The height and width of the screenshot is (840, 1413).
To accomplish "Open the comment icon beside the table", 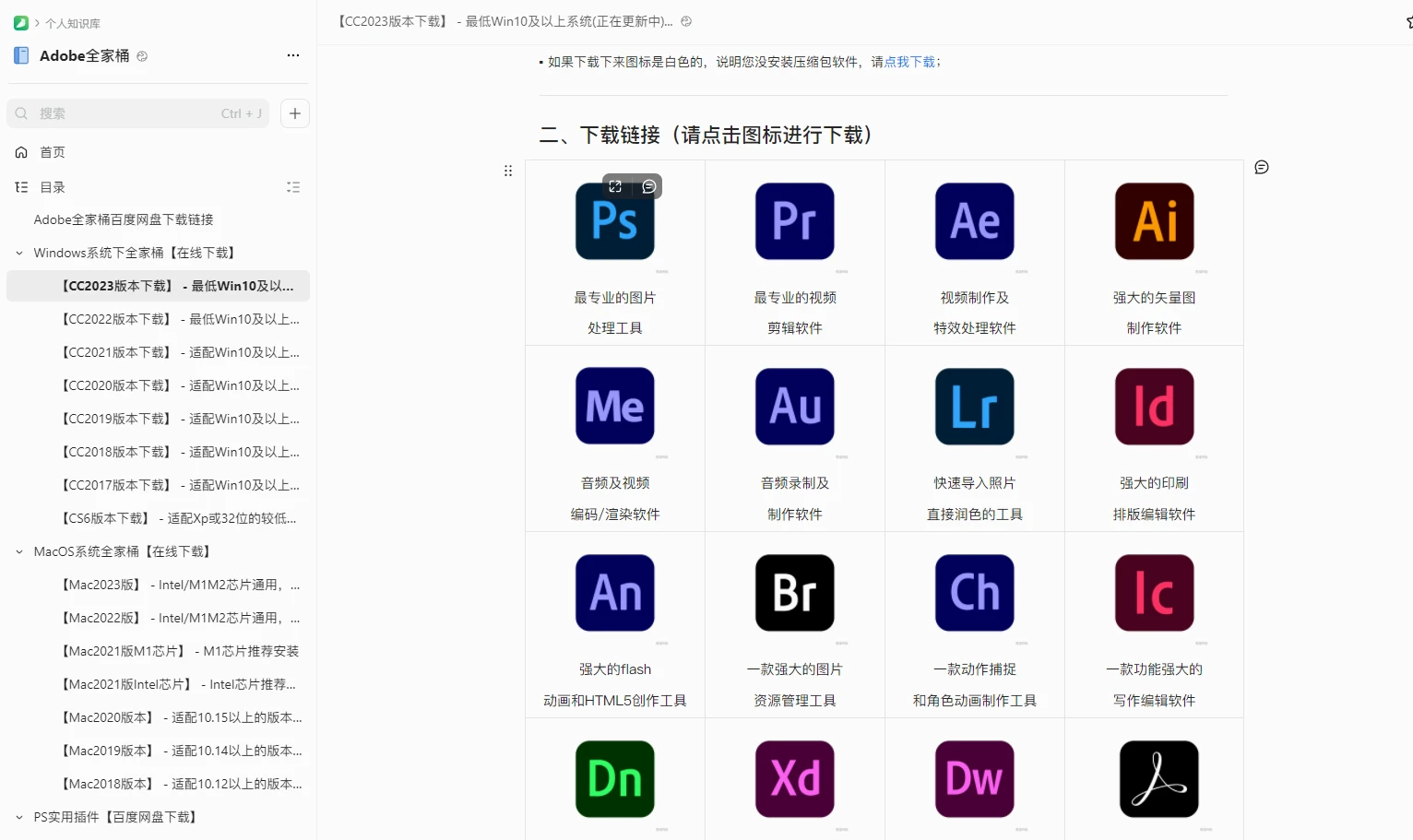I will coord(1262,167).
